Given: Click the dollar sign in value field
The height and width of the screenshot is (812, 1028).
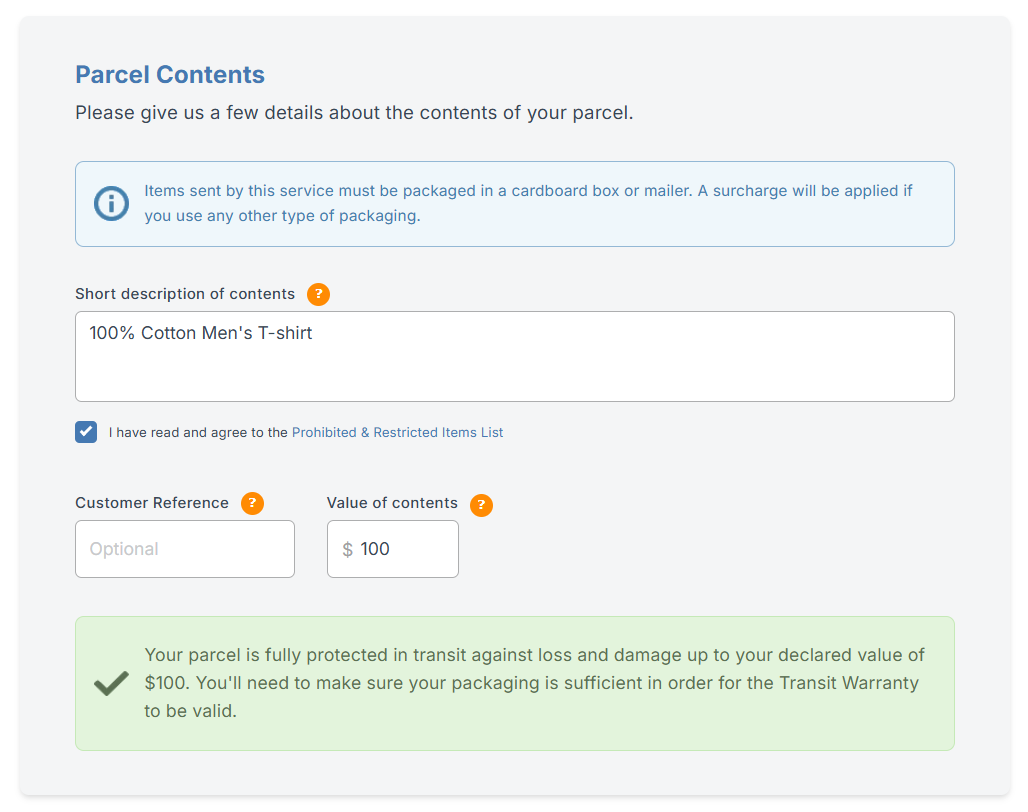Looking at the screenshot, I should click(347, 549).
